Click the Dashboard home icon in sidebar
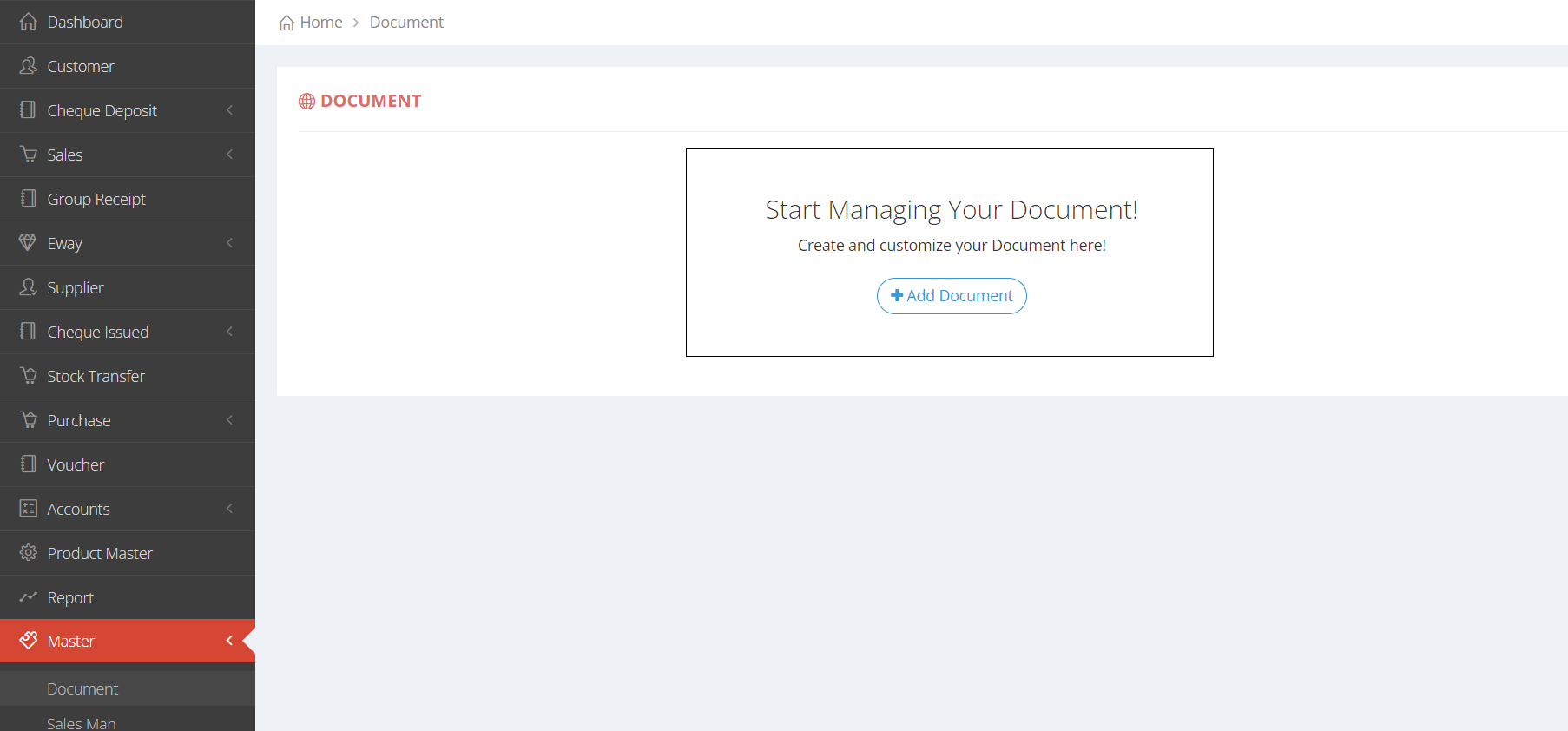1568x731 pixels. point(29,22)
